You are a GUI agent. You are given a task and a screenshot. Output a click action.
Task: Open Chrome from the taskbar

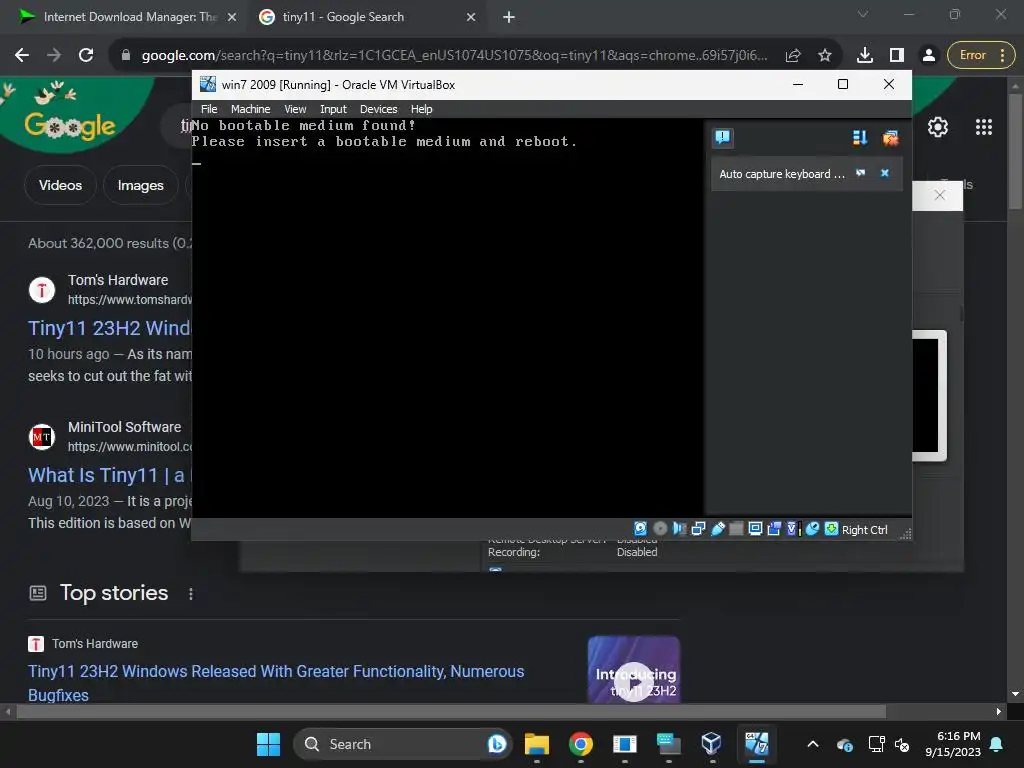tap(581, 744)
